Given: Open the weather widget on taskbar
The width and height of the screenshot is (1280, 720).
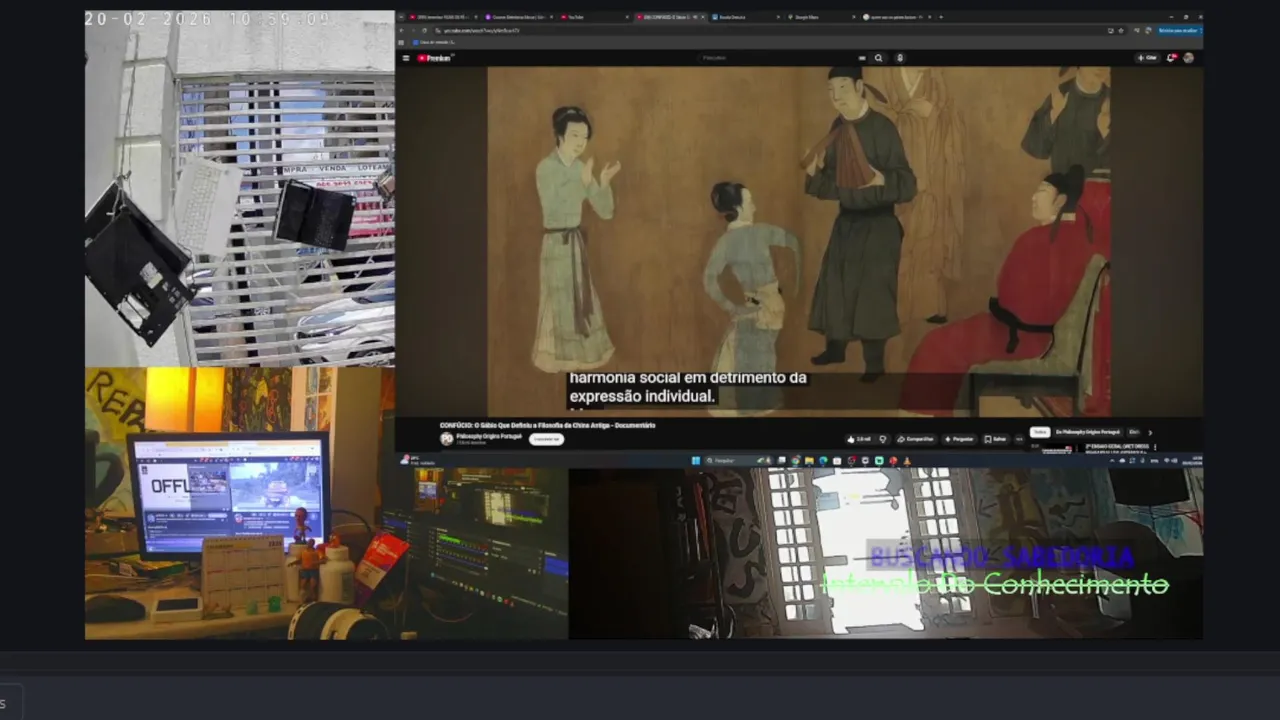Looking at the screenshot, I should 415,460.
